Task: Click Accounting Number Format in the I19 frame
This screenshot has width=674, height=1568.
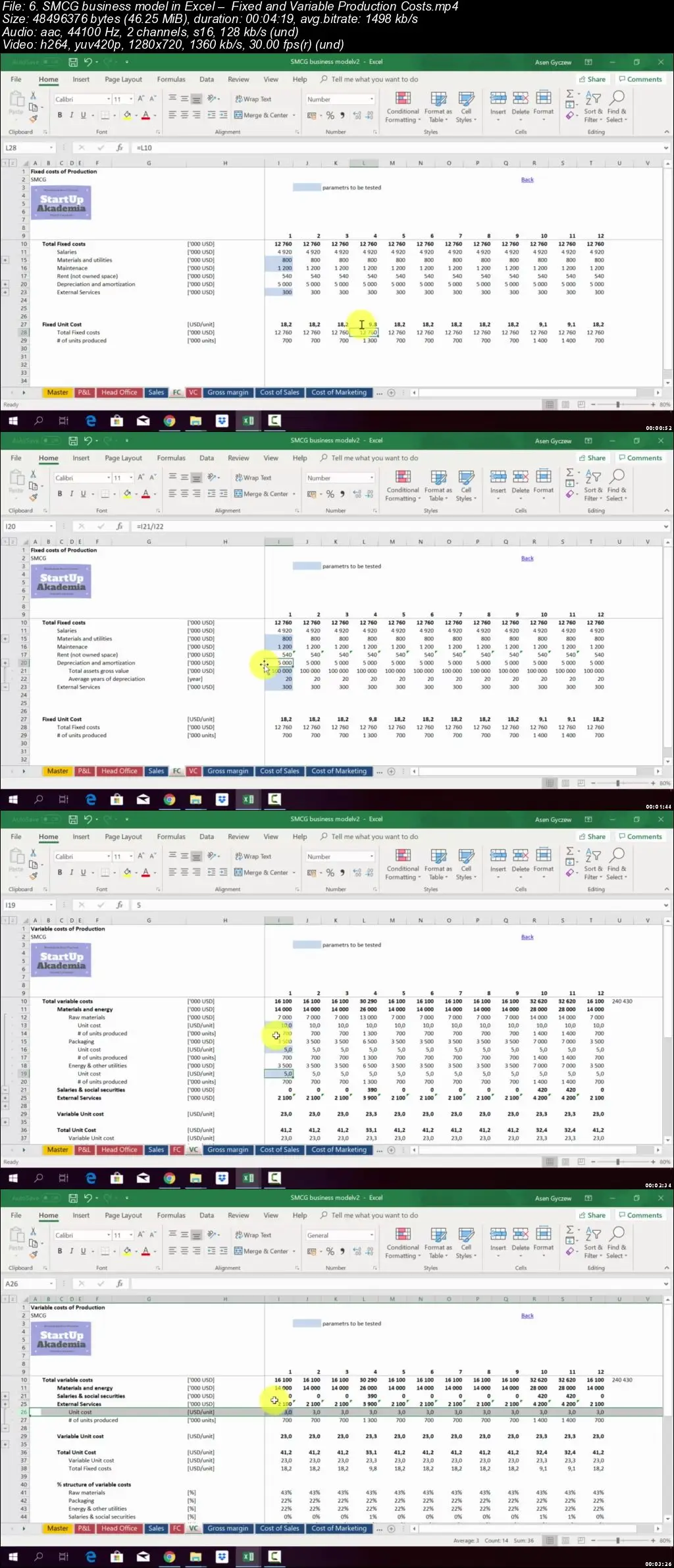Action: point(312,873)
